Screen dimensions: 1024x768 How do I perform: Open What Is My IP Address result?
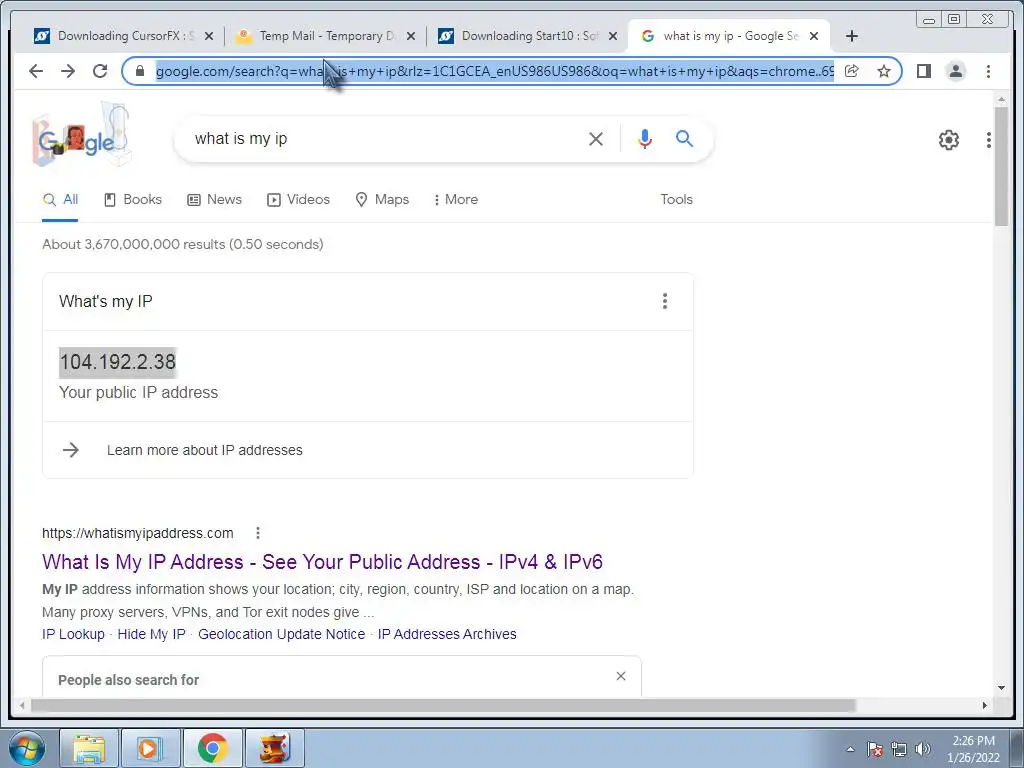pos(322,562)
